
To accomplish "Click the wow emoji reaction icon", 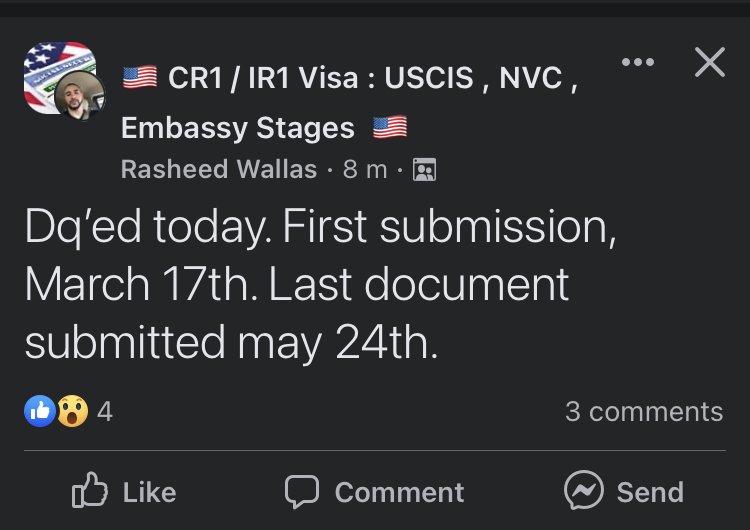I will click(73, 411).
